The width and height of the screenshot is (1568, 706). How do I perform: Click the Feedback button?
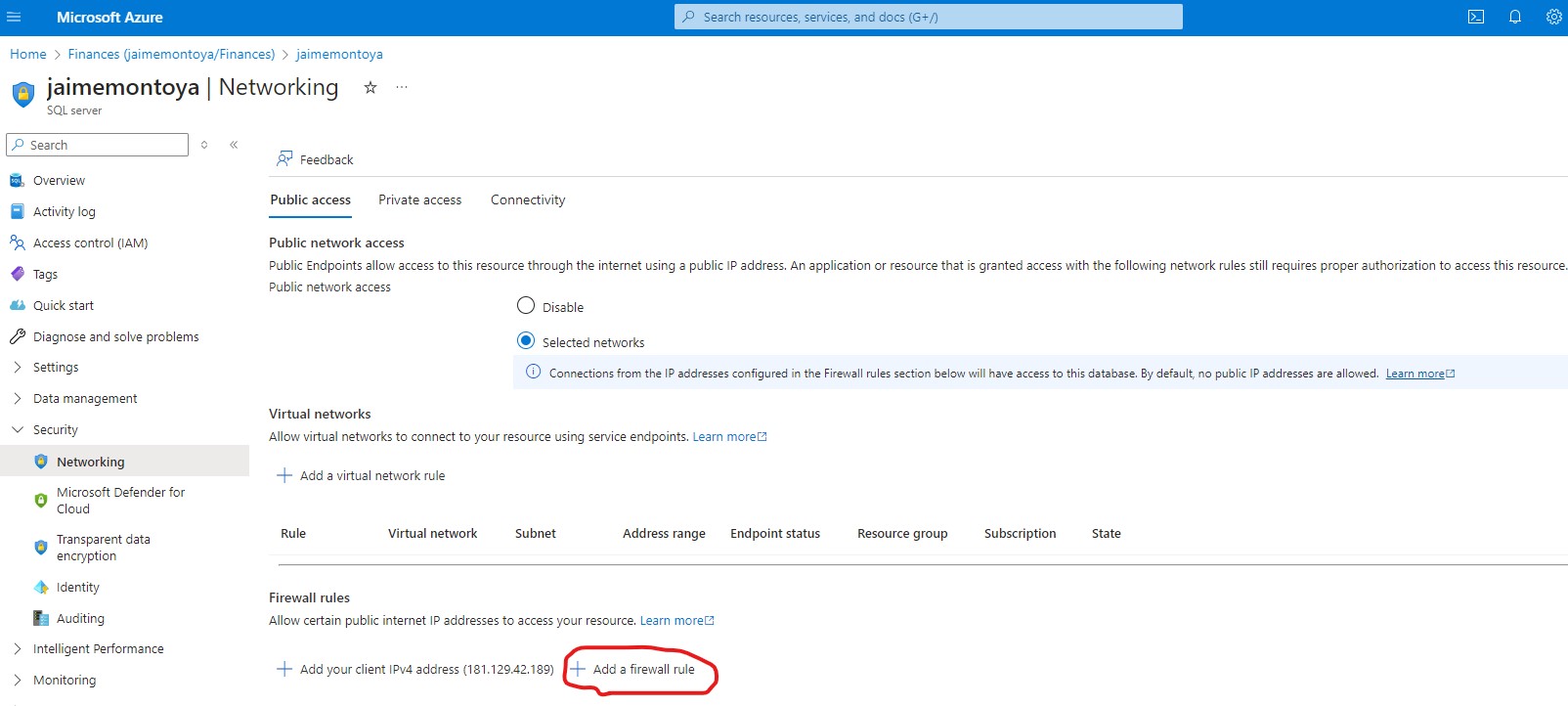(x=315, y=158)
